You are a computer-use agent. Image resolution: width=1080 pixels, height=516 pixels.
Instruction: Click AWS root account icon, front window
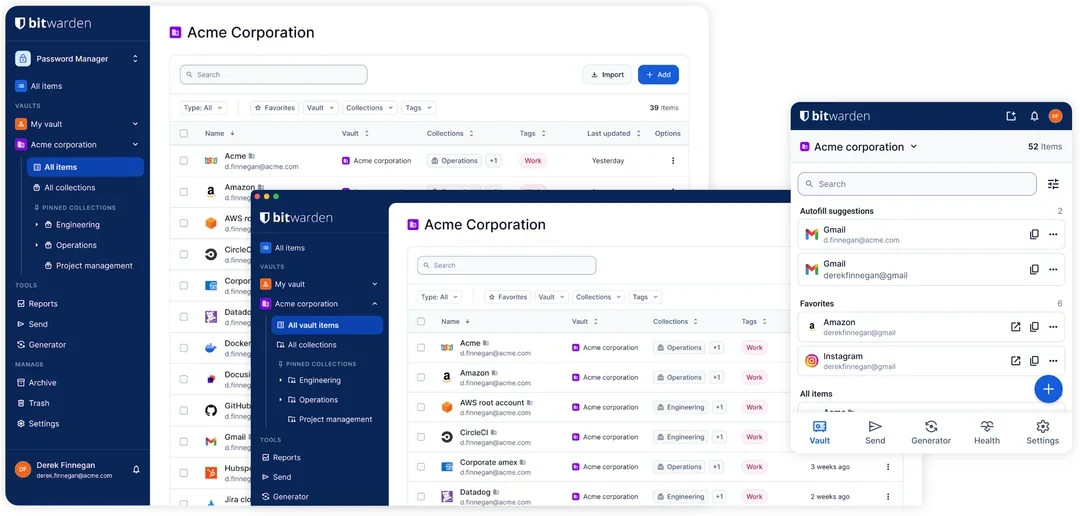point(447,407)
